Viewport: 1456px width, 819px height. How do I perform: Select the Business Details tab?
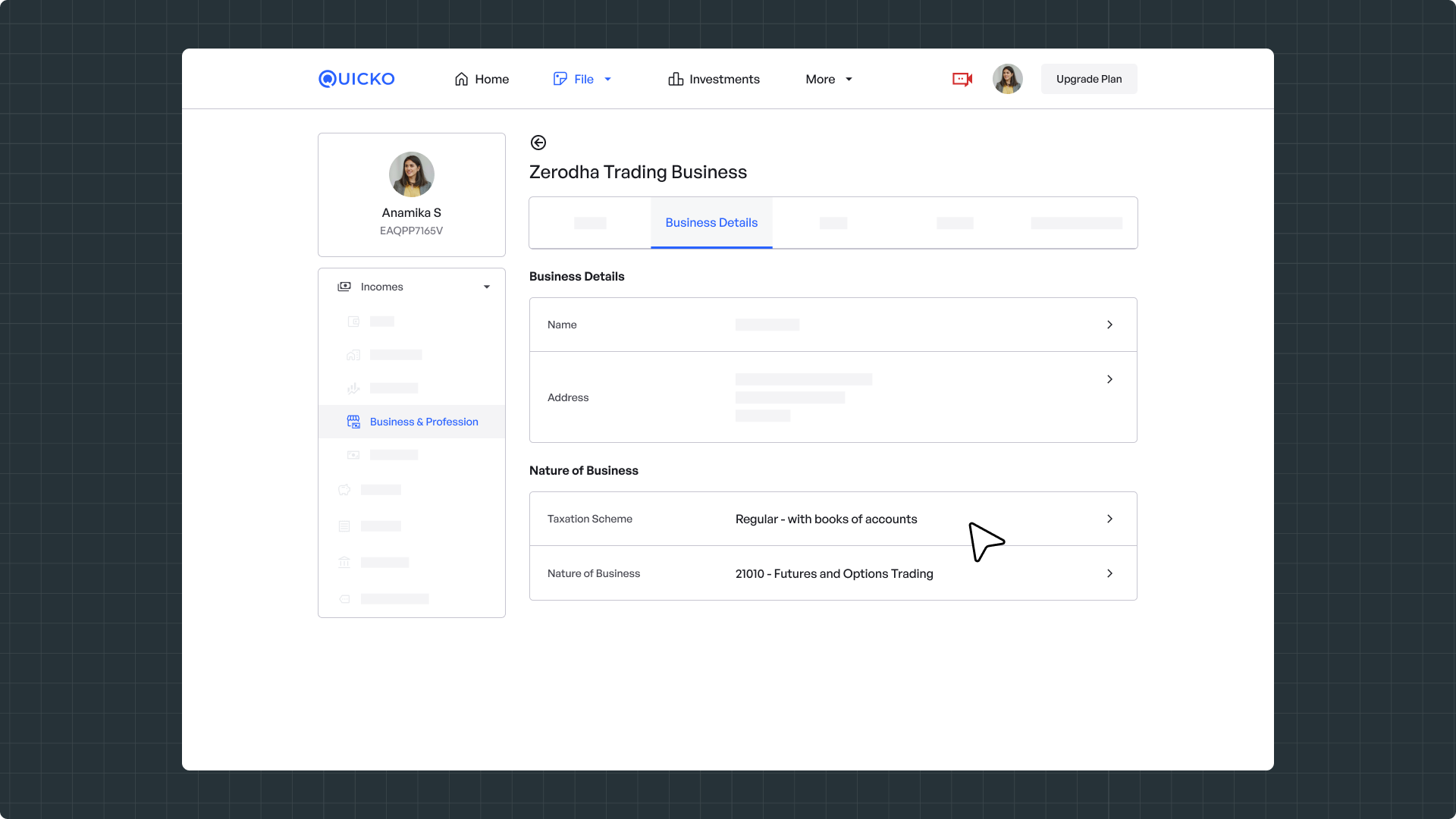[711, 222]
